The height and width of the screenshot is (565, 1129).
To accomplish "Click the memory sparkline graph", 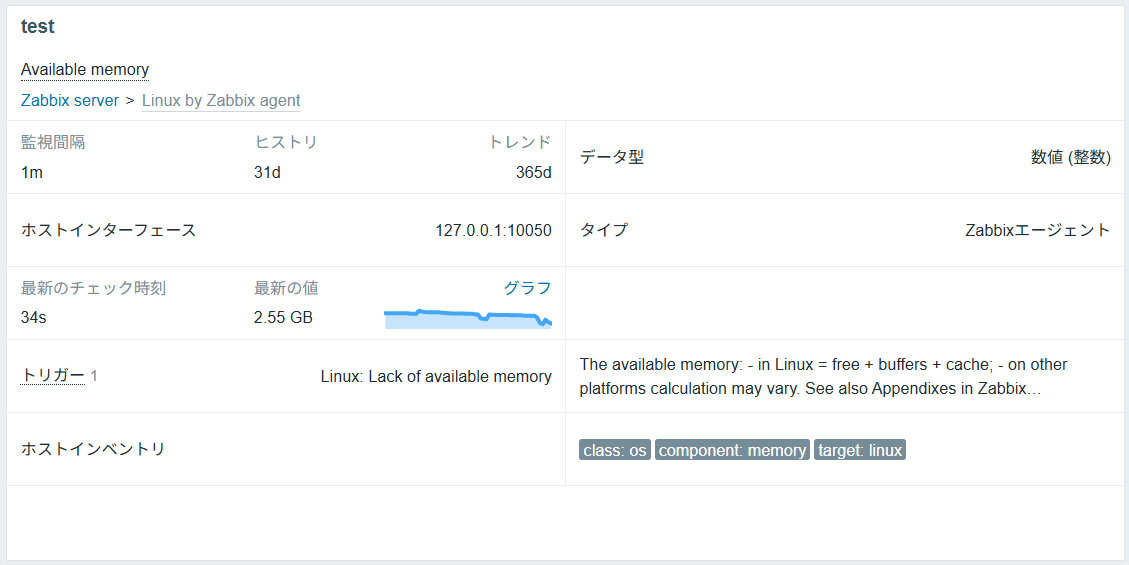I will click(468, 318).
